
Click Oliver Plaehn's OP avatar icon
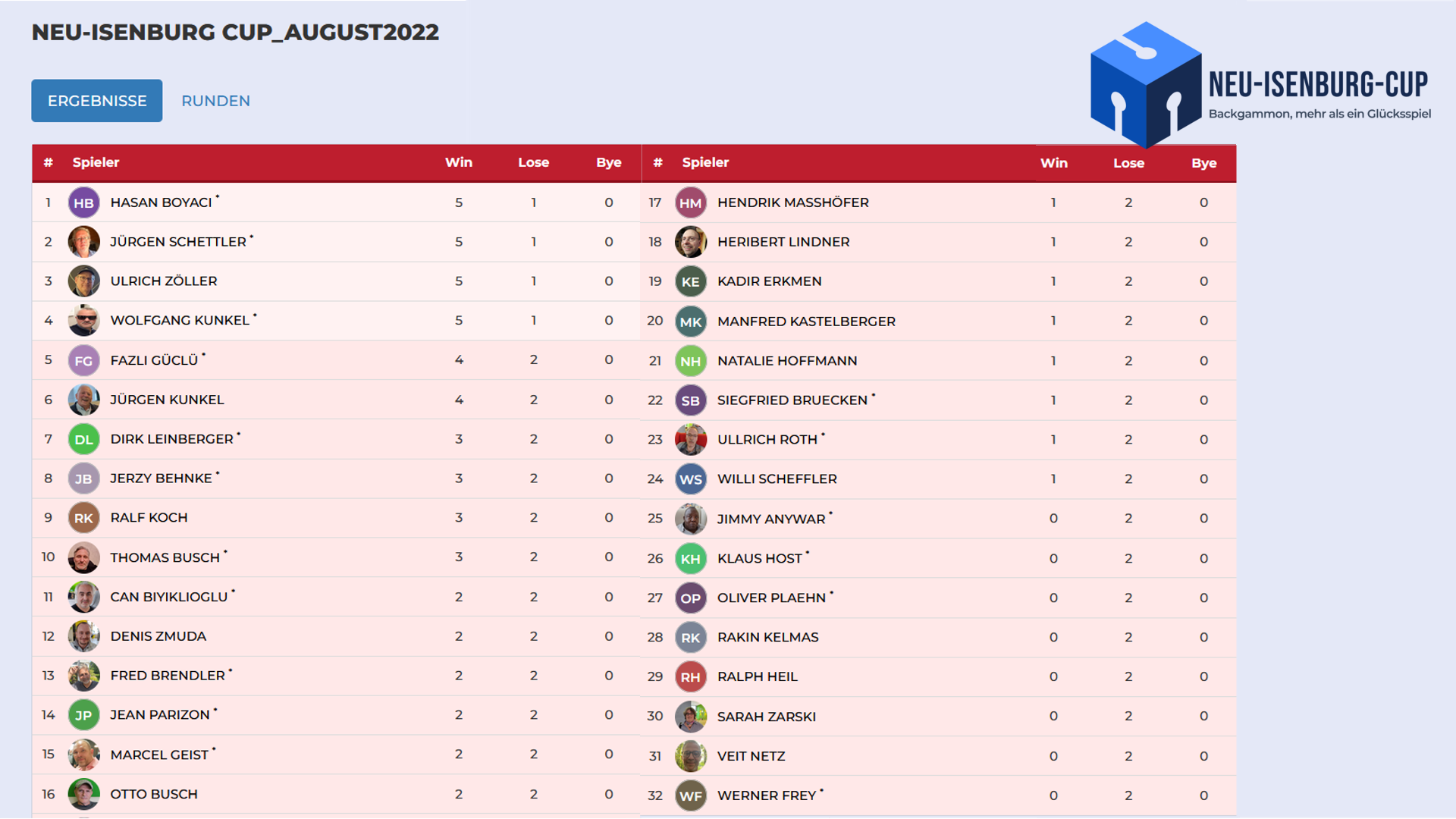(x=690, y=598)
